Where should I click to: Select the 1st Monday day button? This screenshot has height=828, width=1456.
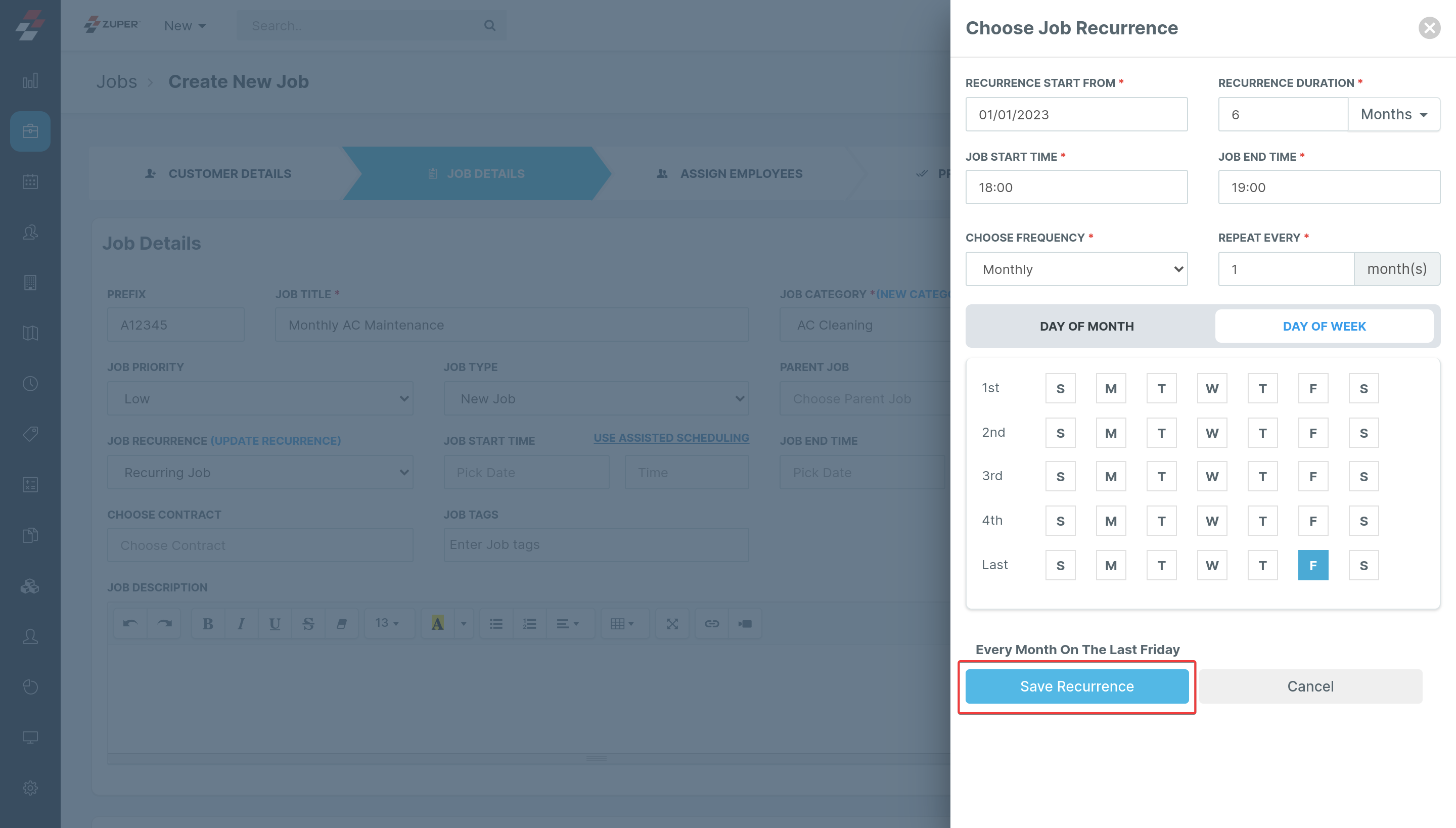[1111, 388]
